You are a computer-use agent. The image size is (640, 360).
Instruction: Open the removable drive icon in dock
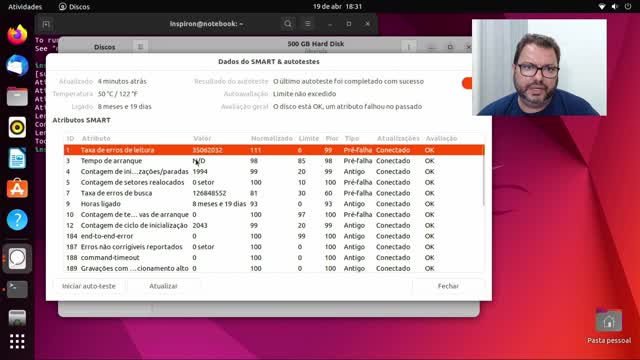tap(17, 318)
